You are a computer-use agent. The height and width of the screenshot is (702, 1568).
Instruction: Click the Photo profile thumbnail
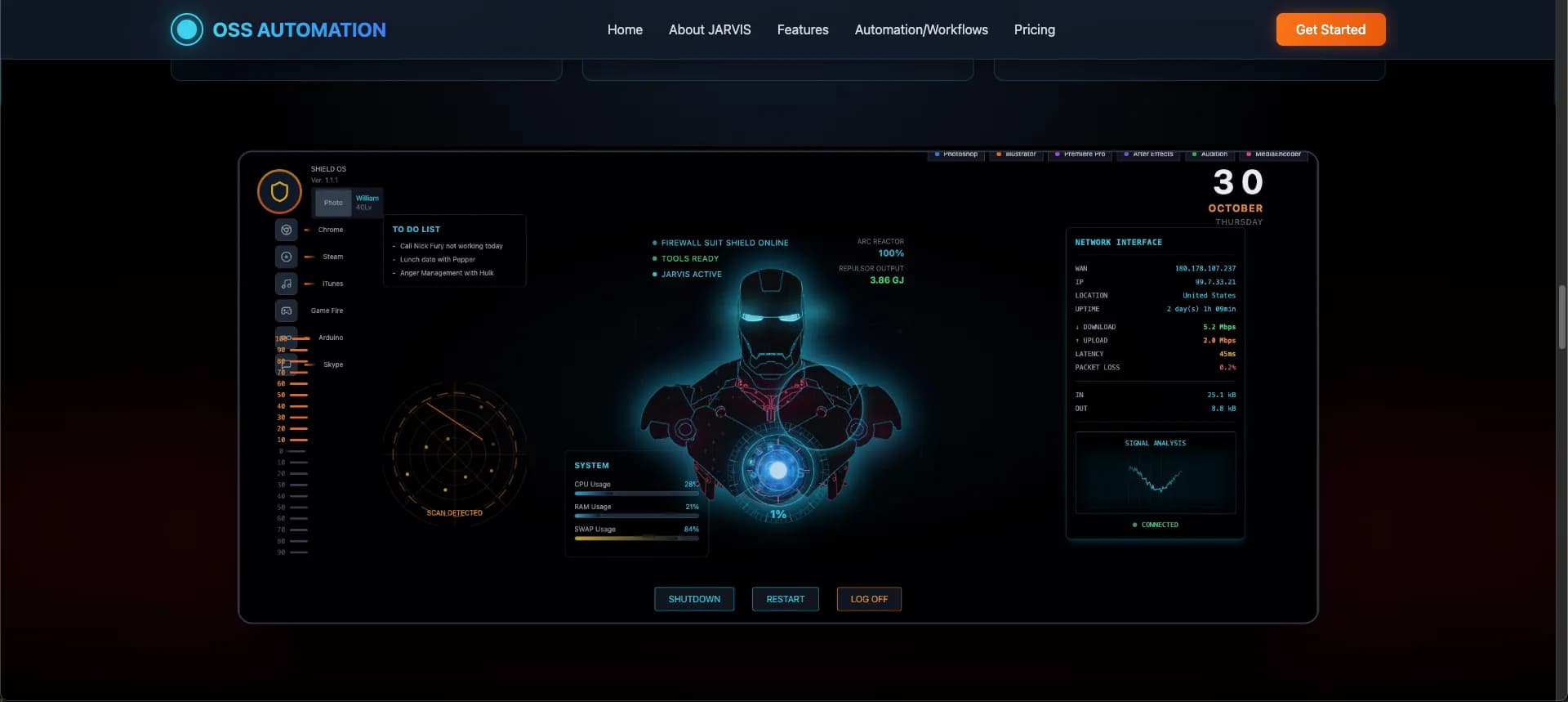333,203
